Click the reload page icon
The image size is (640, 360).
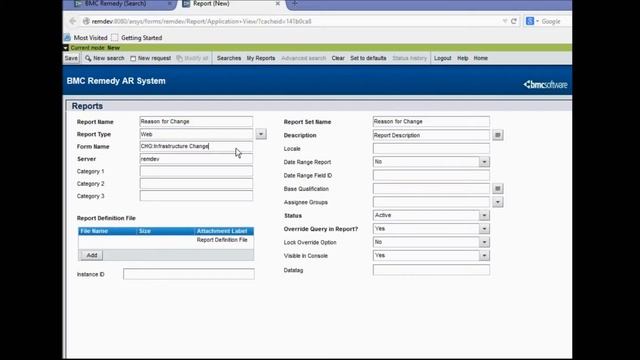514,21
